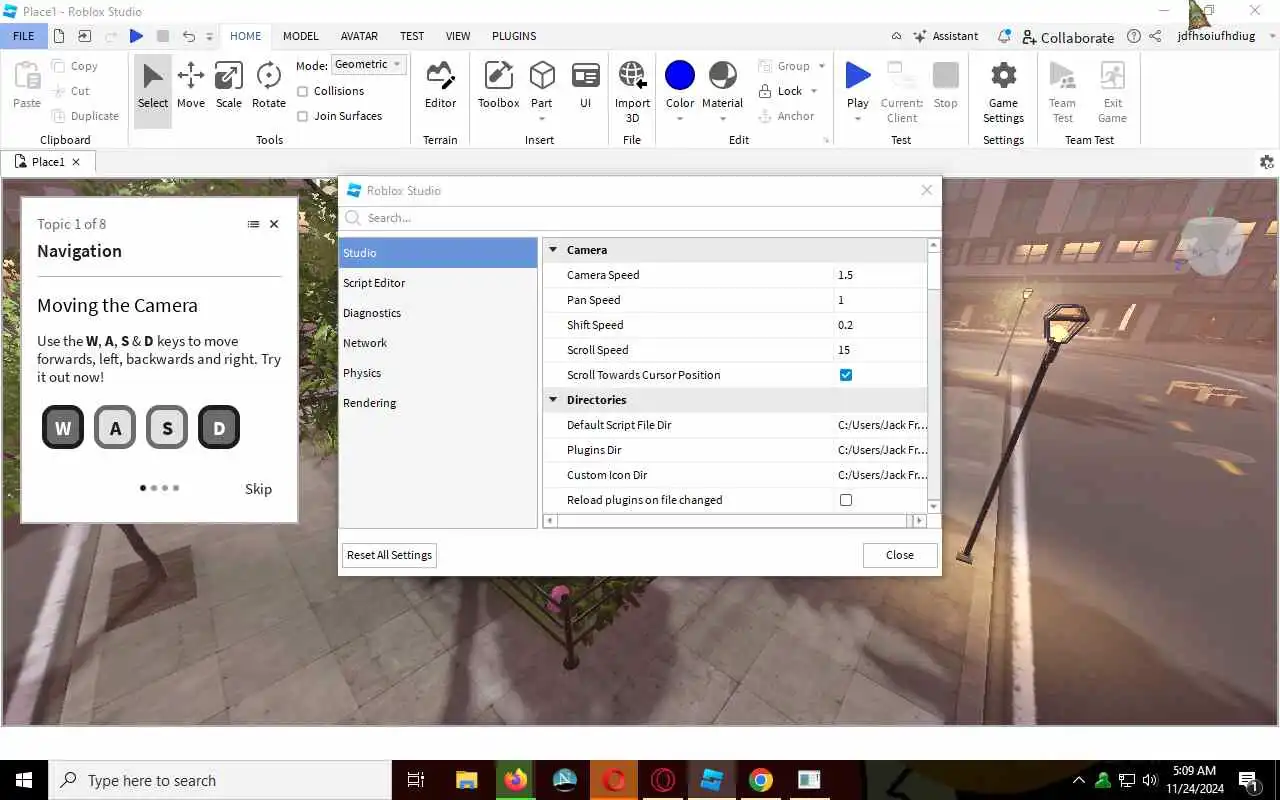Click the Windows taskbar search box
This screenshot has height=800, width=1280.
pos(221,780)
